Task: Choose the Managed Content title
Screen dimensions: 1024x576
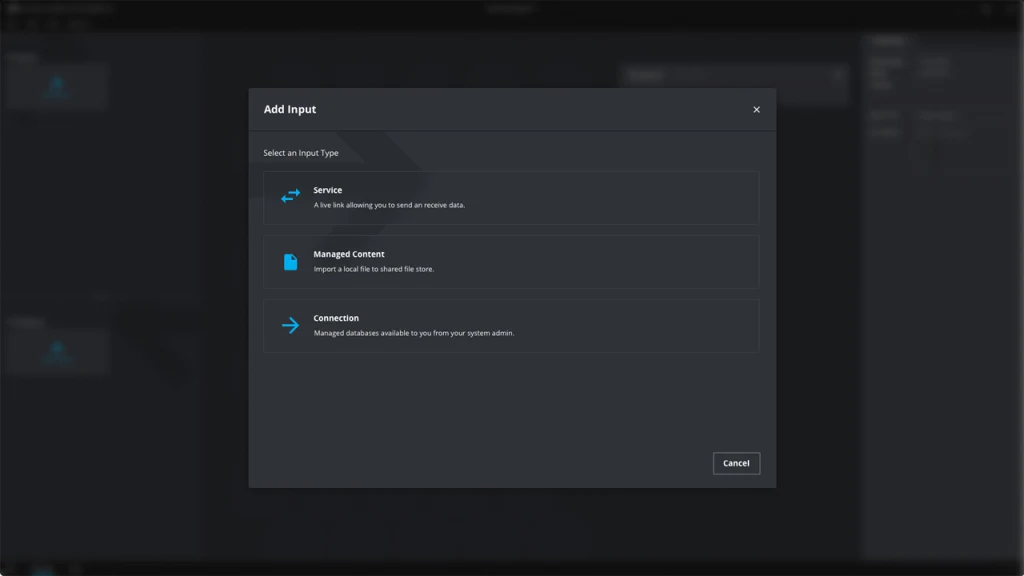Action: (348, 254)
